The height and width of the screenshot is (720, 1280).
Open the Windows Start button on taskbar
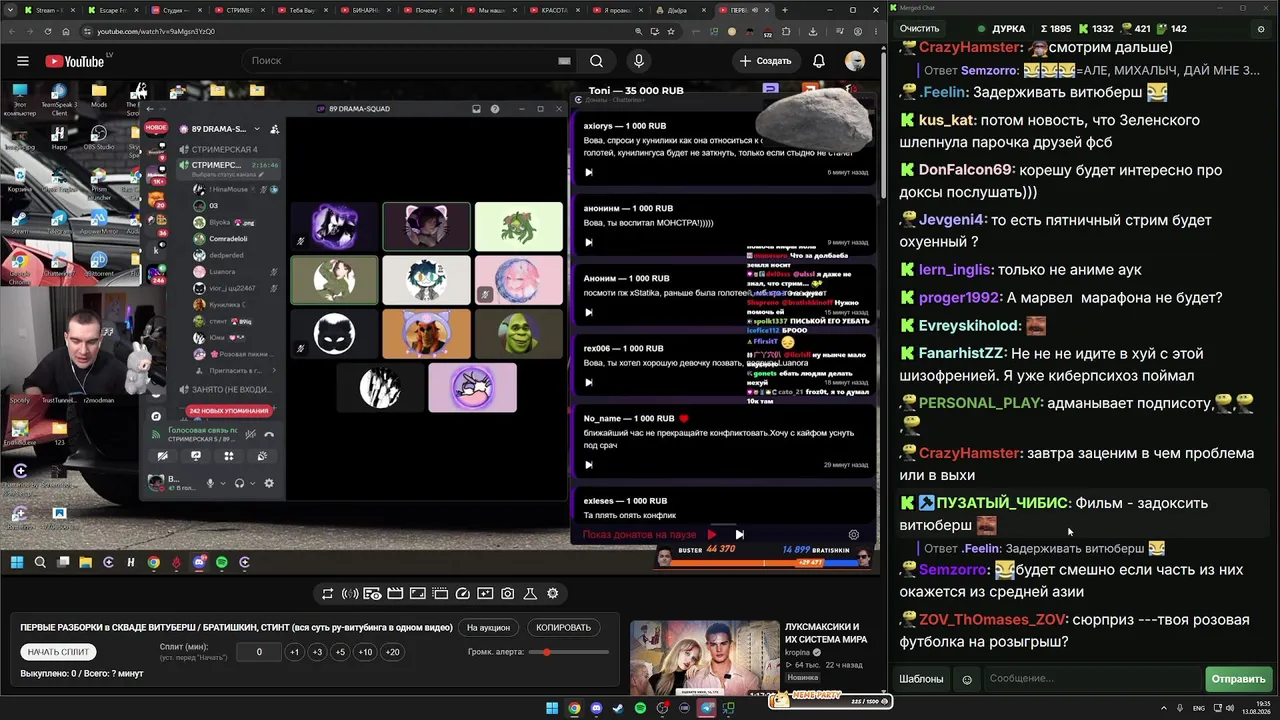[x=552, y=709]
